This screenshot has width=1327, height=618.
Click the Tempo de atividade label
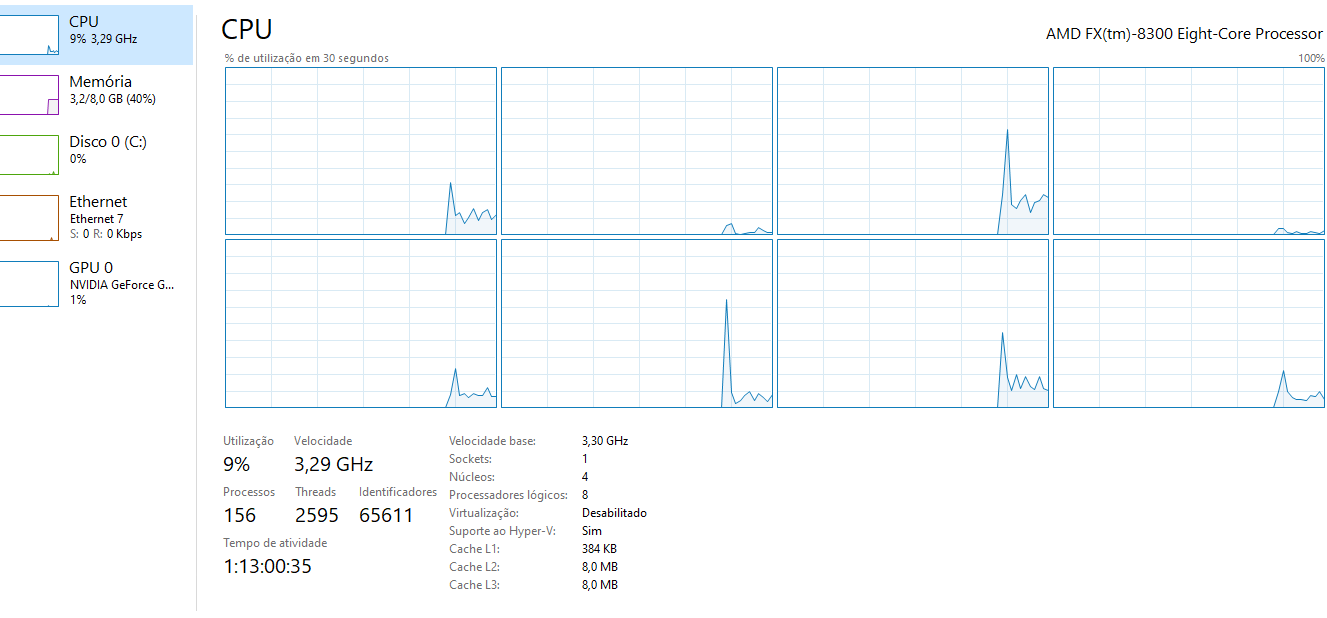[275, 543]
